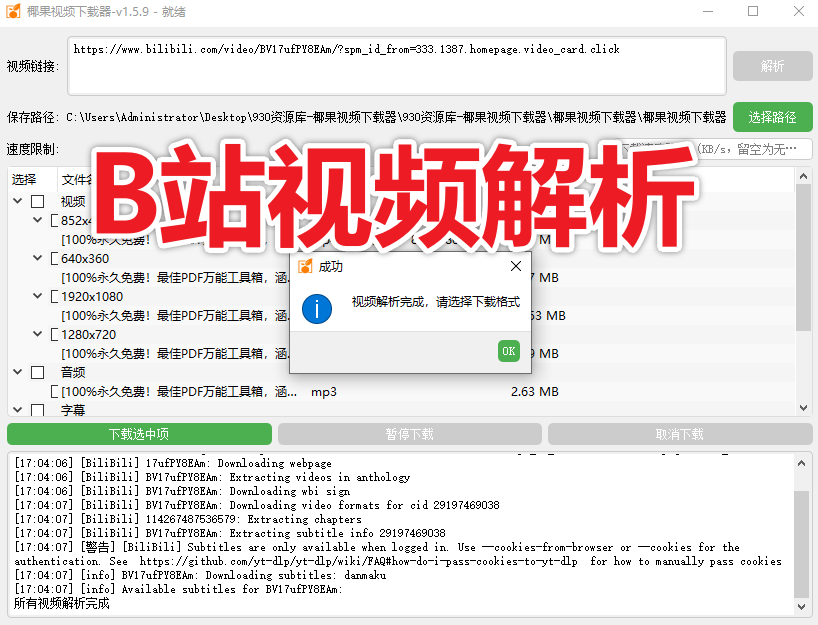Click the file list vertical scrollbar thumb
This screenshot has width=818, height=625.
coord(803,258)
